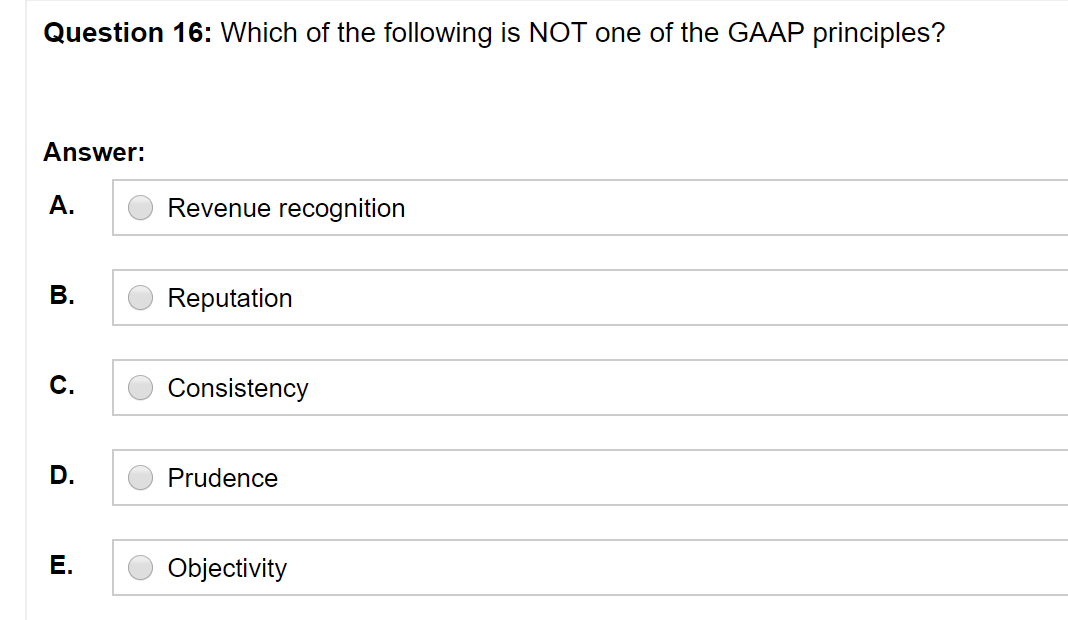Select the radio button for Objectivity

coord(140,567)
